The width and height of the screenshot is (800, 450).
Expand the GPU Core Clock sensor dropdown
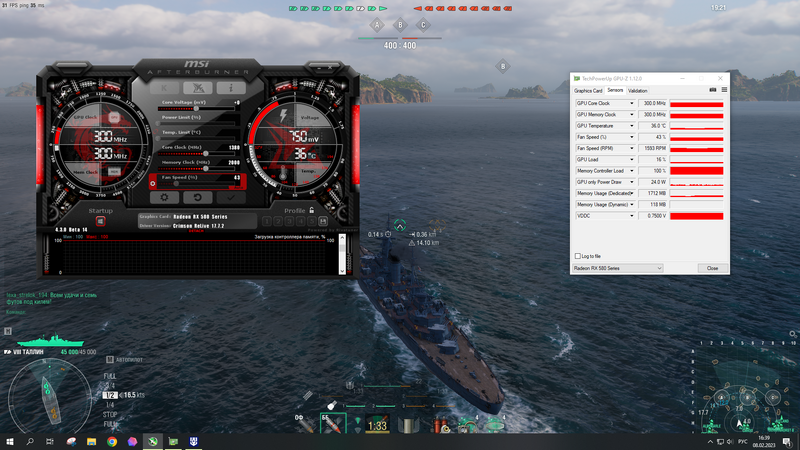(x=632, y=104)
